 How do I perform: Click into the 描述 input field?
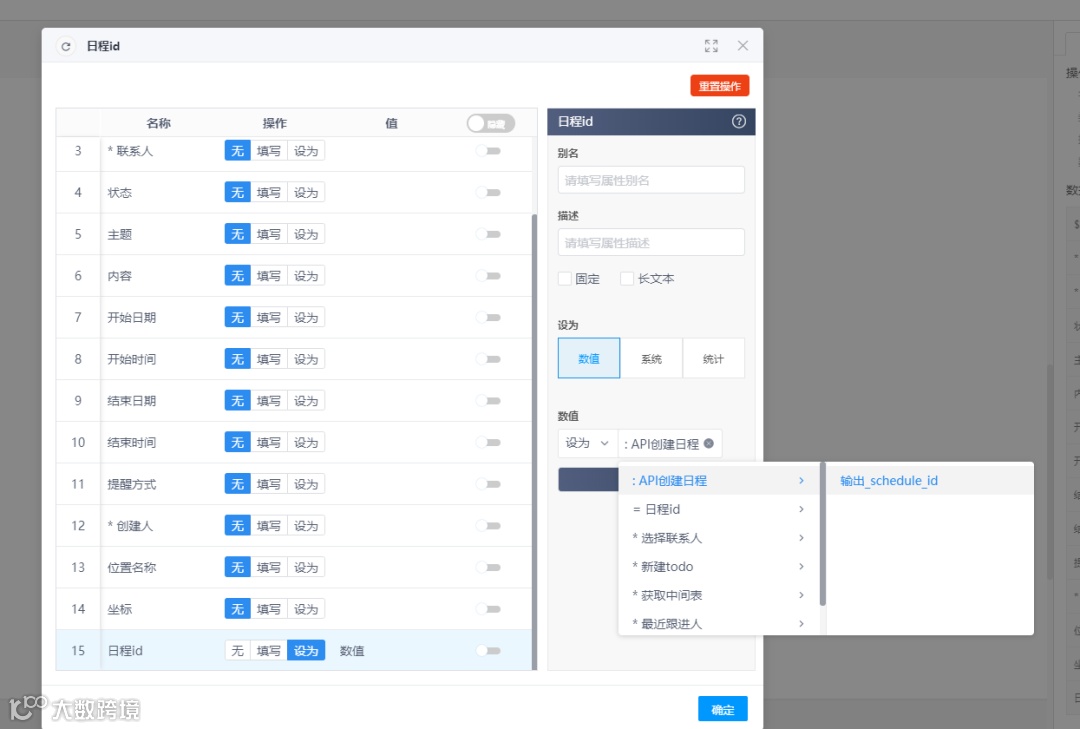point(651,243)
